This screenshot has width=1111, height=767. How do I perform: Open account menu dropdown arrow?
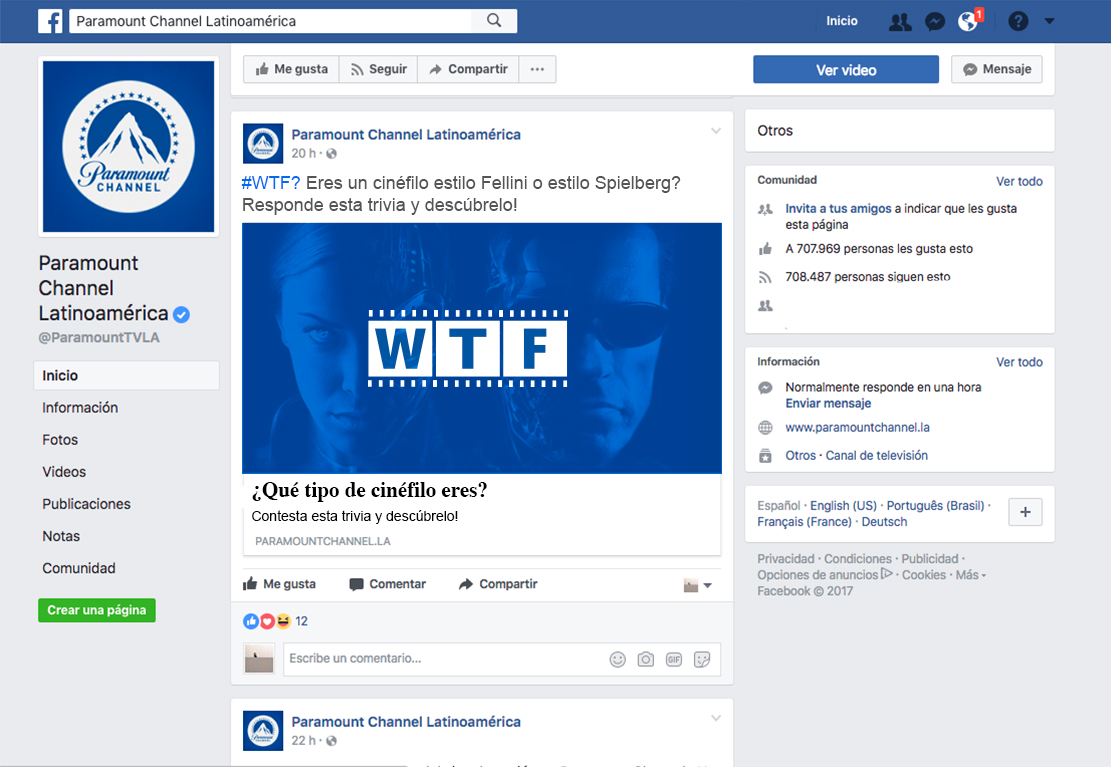pos(1049,21)
